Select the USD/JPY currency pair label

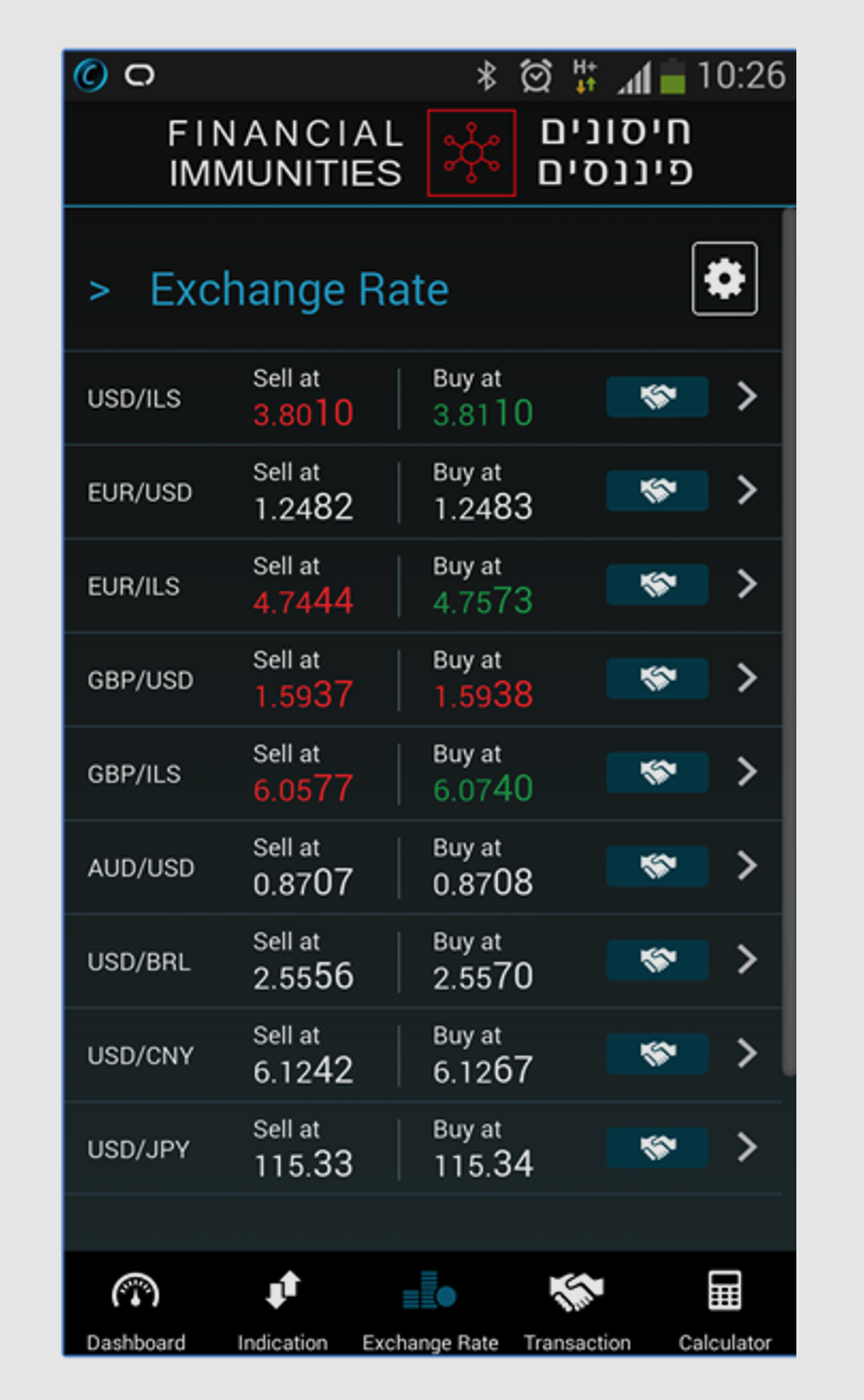[x=139, y=1149]
